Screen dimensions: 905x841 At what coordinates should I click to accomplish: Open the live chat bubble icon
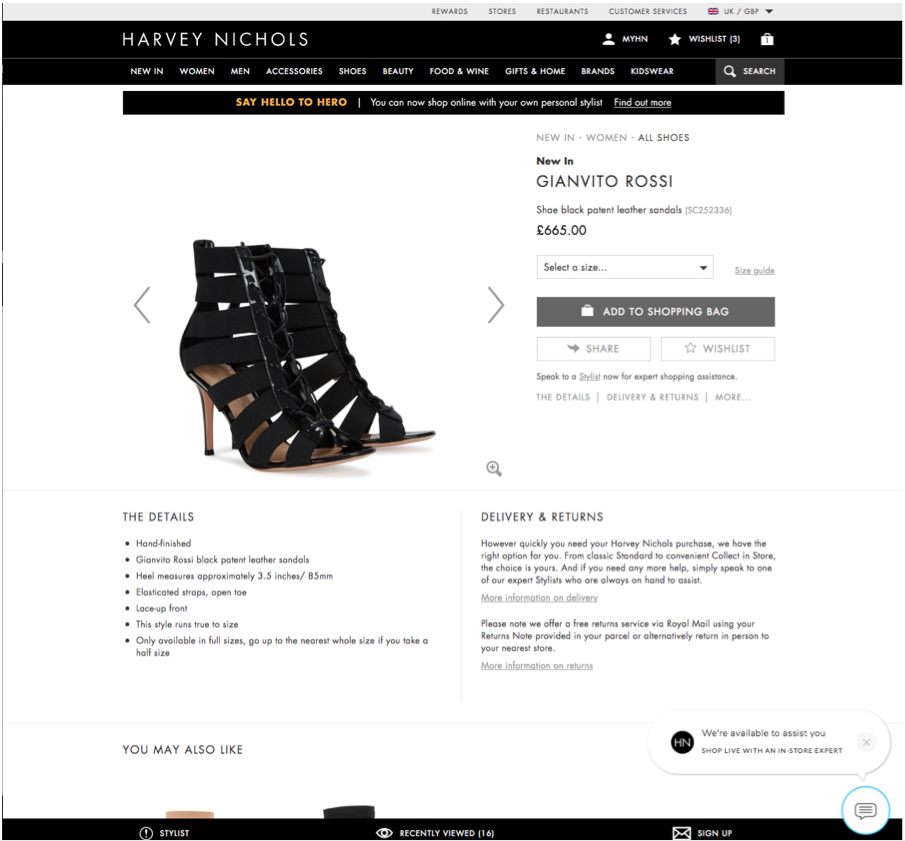tap(865, 810)
